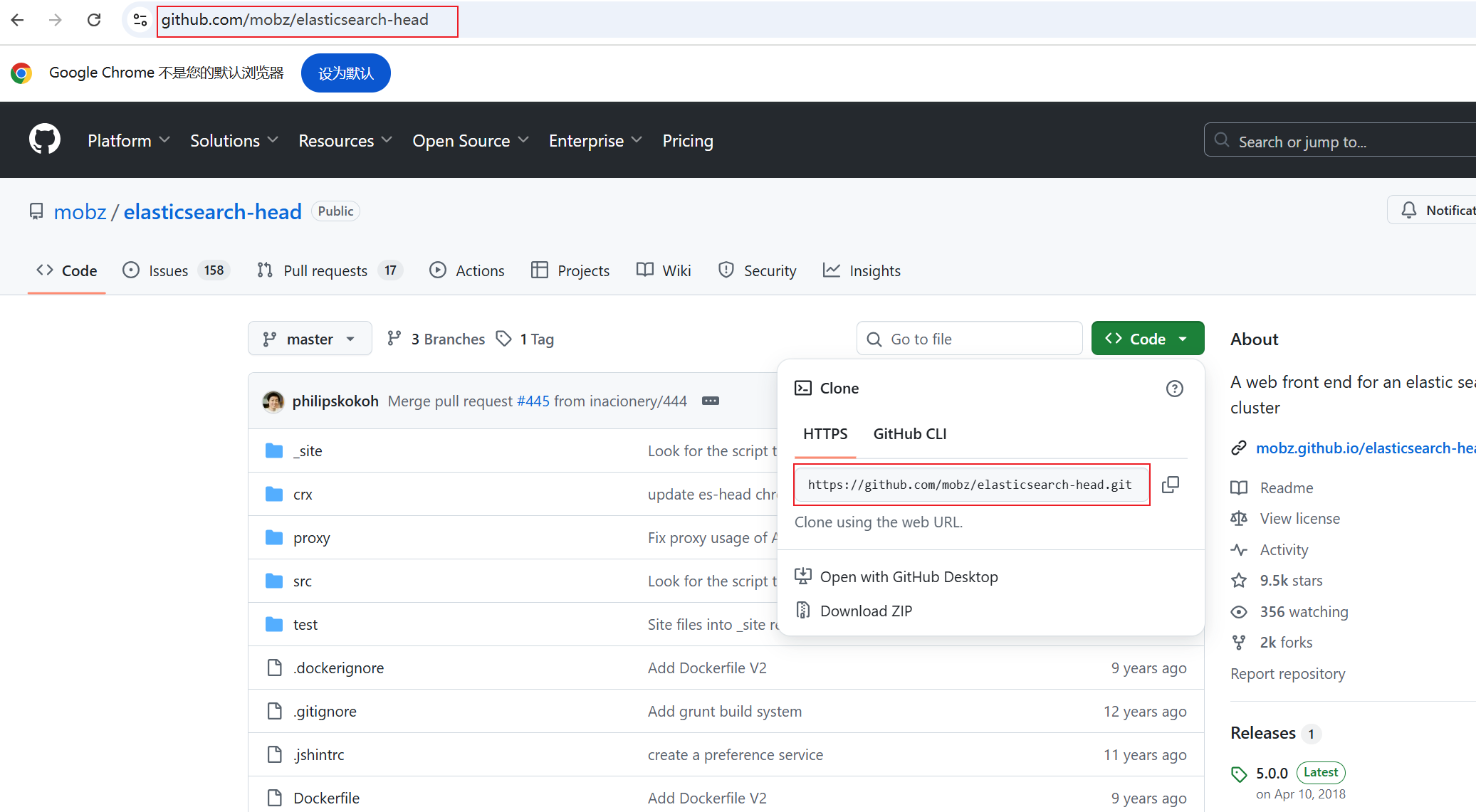The width and height of the screenshot is (1476, 812).
Task: Click the Clone help question icon
Action: click(1174, 389)
